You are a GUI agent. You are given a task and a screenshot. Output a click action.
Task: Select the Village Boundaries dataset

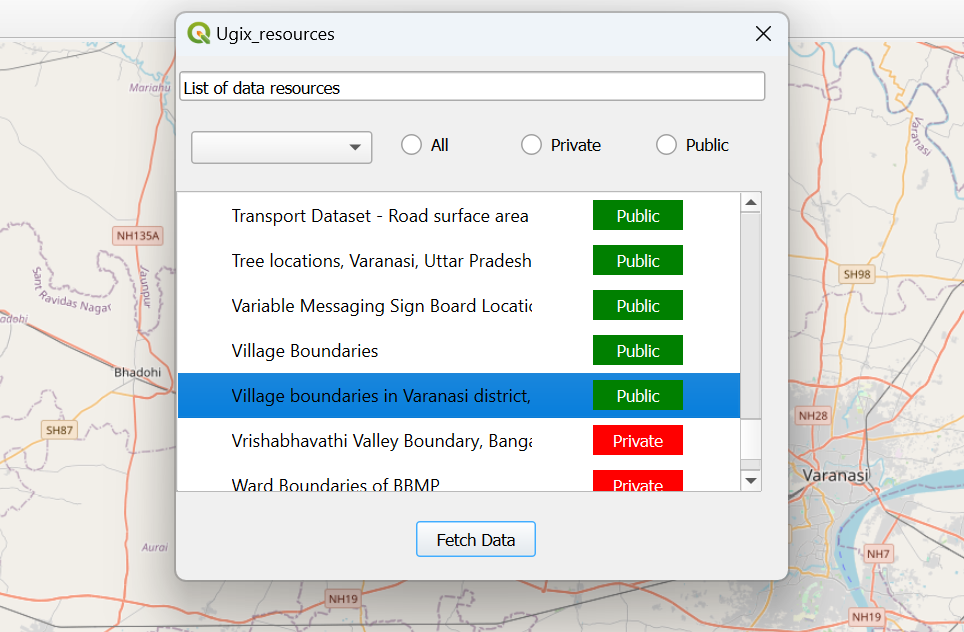pyautogui.click(x=305, y=350)
